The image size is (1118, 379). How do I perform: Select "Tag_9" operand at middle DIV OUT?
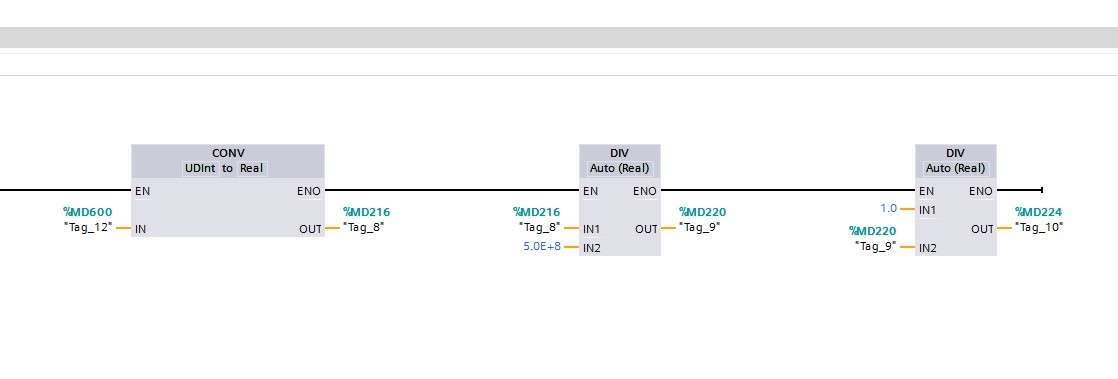699,227
